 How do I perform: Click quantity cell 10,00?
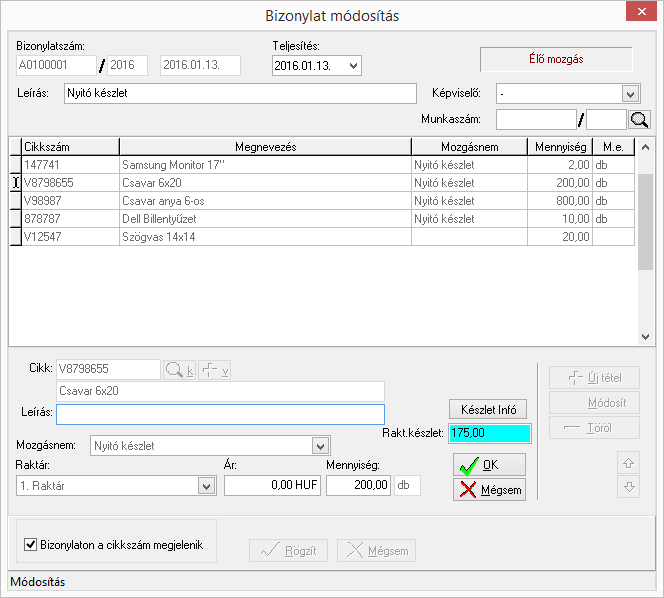(560, 219)
